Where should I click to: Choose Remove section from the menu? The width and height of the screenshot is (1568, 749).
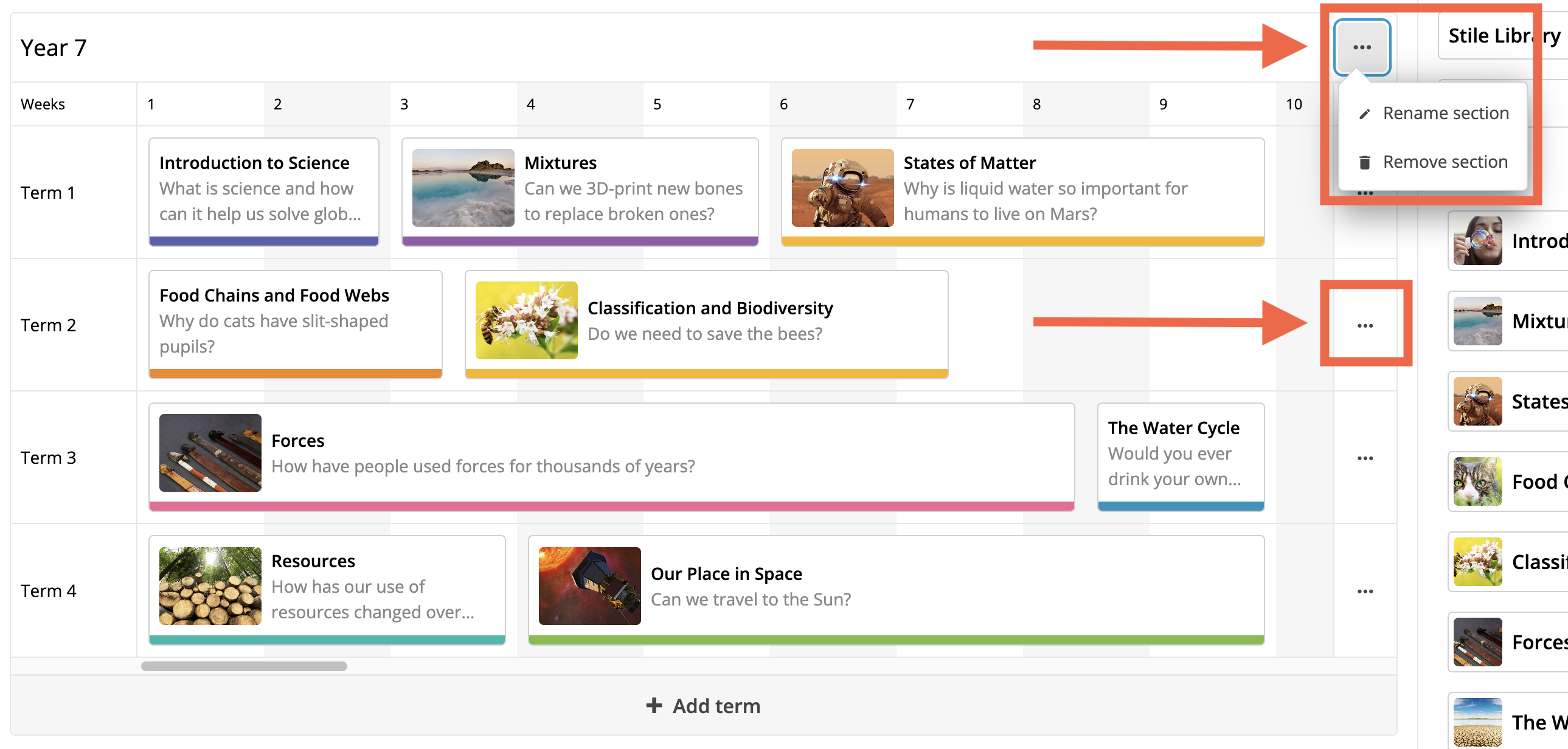pos(1445,162)
